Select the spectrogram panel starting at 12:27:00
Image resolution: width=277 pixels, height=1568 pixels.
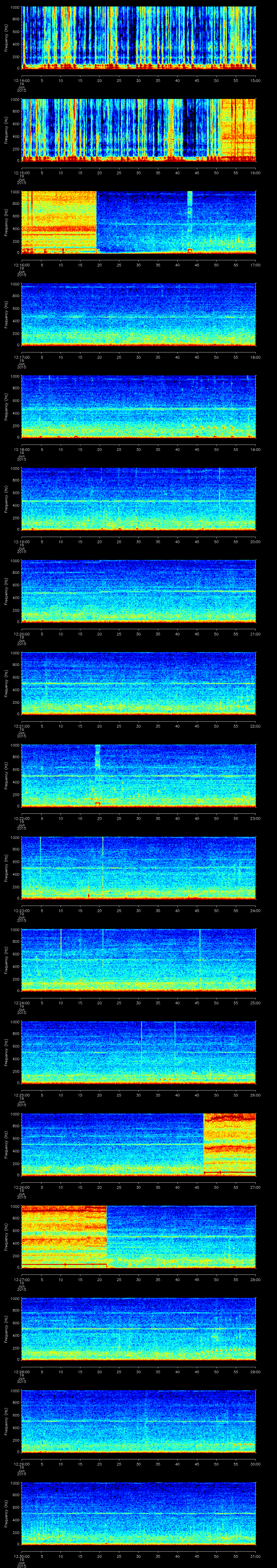pyautogui.click(x=138, y=1237)
